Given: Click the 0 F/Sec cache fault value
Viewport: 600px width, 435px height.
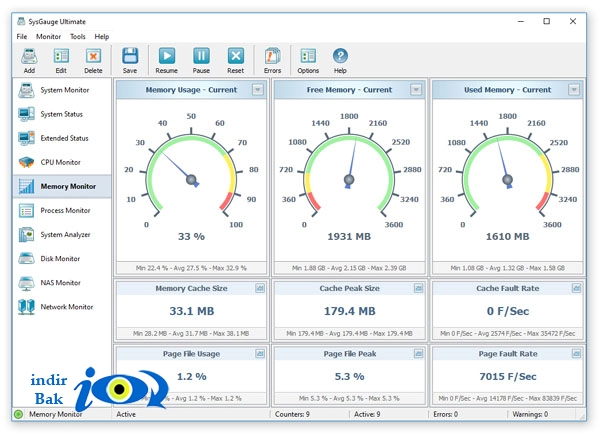Looking at the screenshot, I should pyautogui.click(x=508, y=311).
